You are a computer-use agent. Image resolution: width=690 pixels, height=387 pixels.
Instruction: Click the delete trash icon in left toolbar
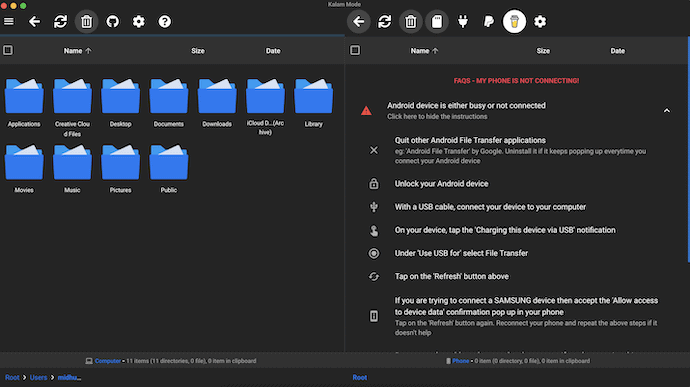pyautogui.click(x=86, y=21)
